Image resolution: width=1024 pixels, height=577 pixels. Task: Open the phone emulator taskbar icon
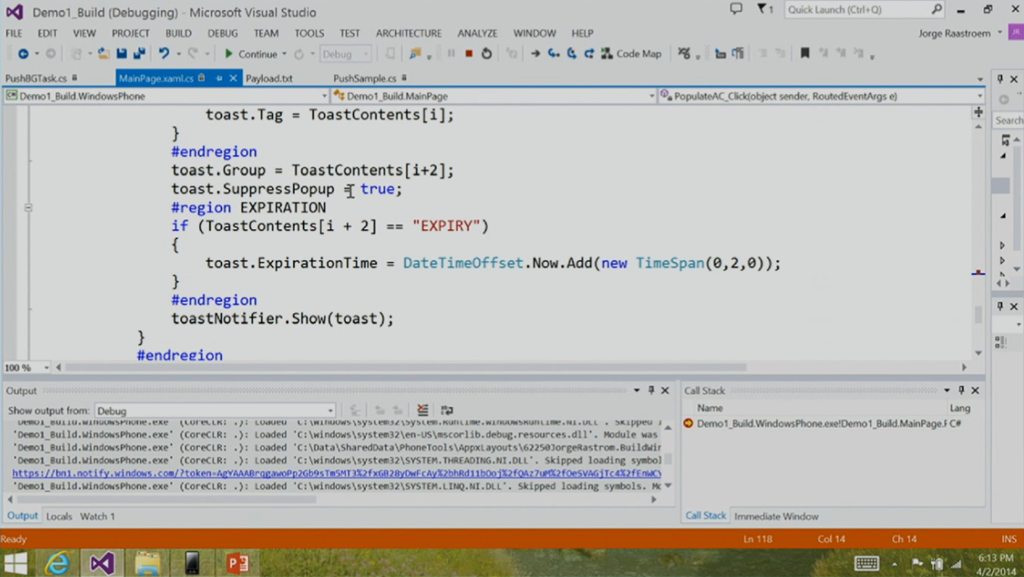click(x=192, y=563)
